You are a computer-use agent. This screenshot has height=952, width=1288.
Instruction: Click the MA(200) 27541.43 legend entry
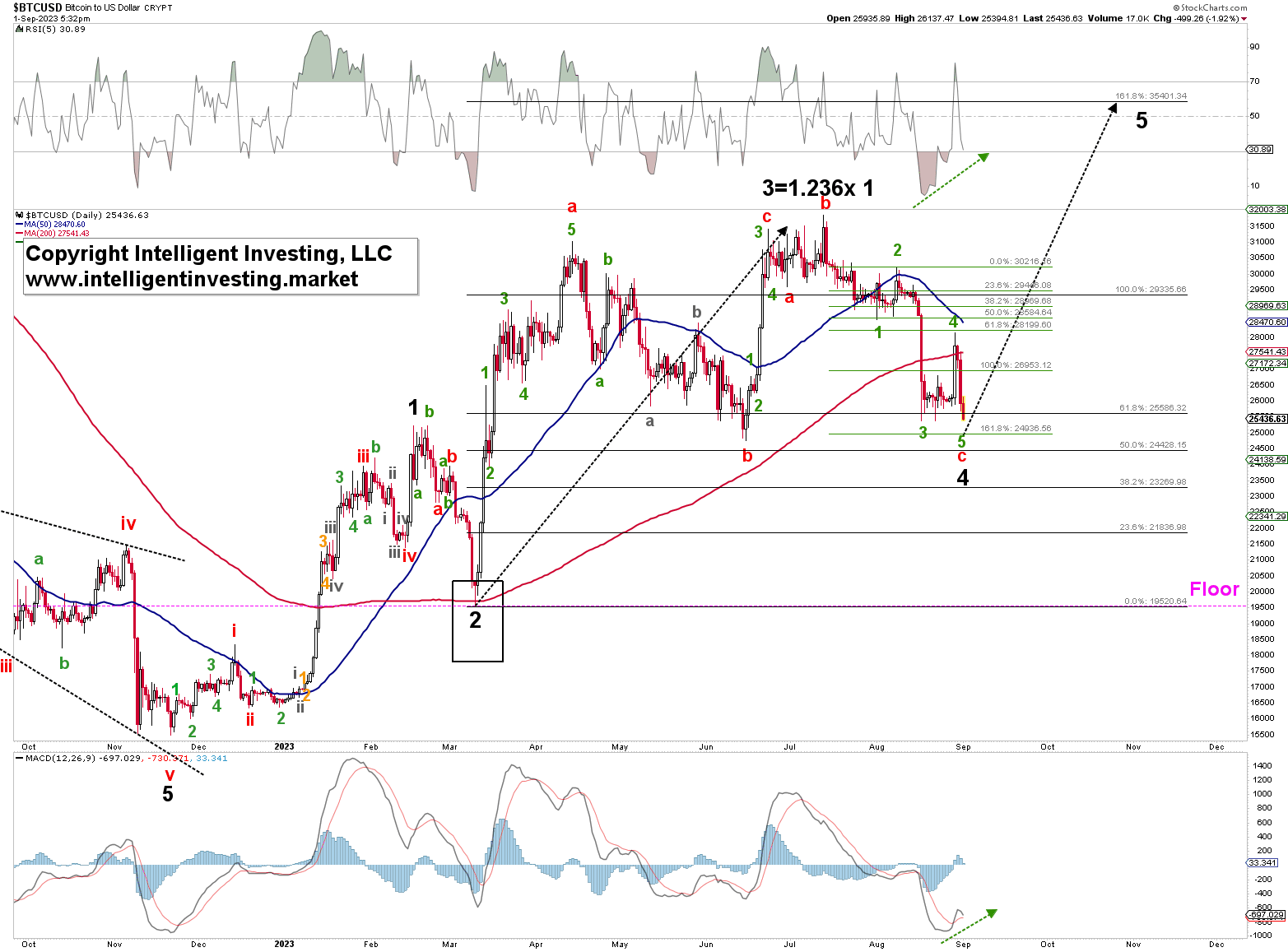pos(53,234)
